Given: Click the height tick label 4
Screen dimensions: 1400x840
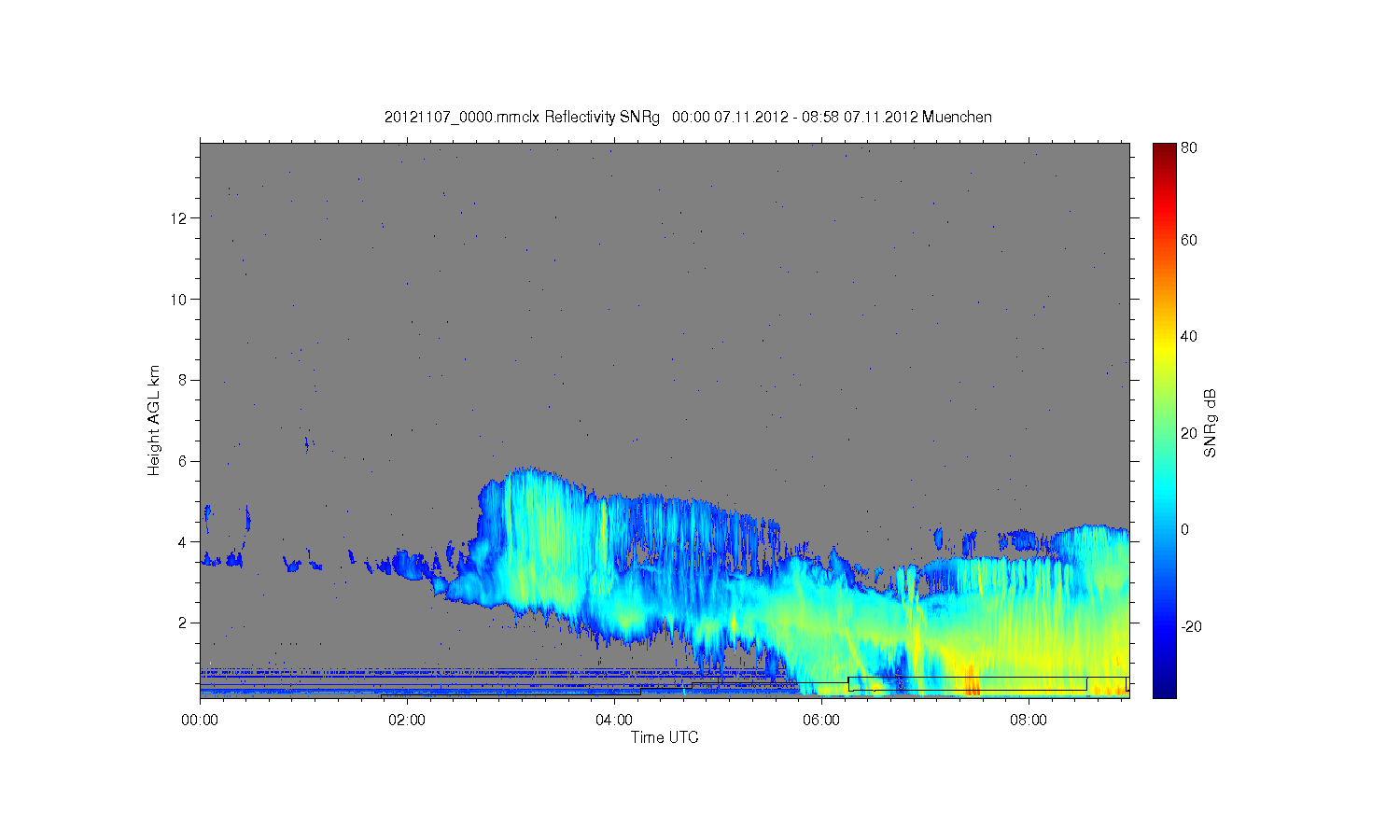Looking at the screenshot, I should click(x=184, y=542).
